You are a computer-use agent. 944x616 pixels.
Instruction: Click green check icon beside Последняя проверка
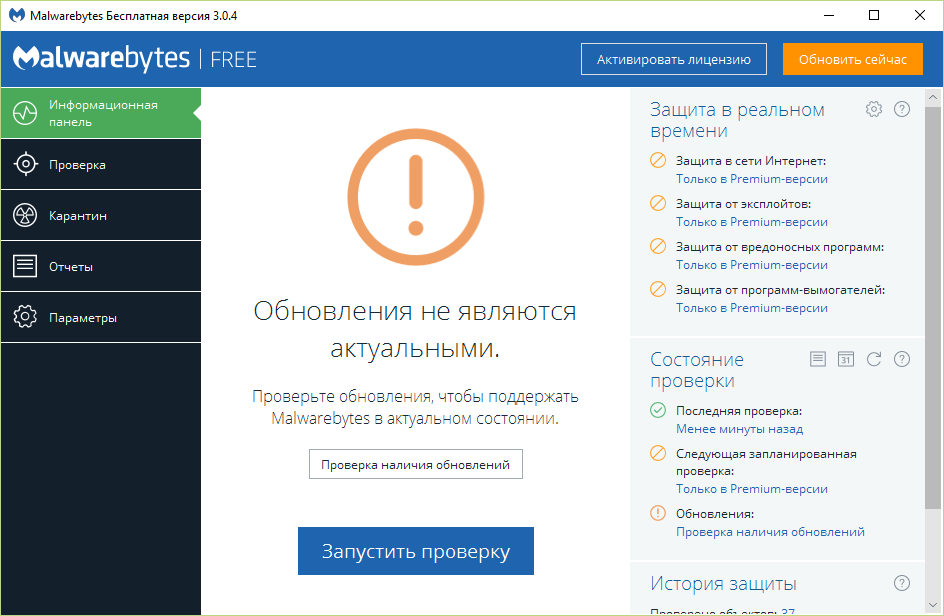click(x=658, y=410)
